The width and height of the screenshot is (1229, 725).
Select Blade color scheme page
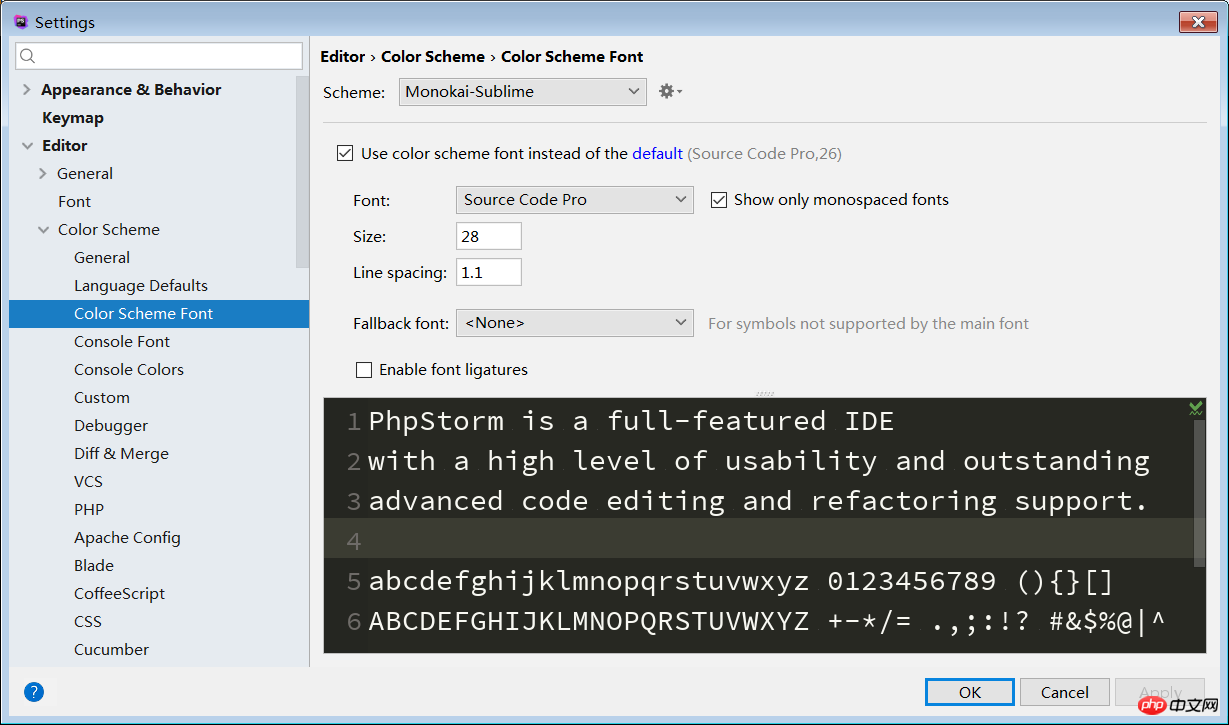tap(94, 566)
